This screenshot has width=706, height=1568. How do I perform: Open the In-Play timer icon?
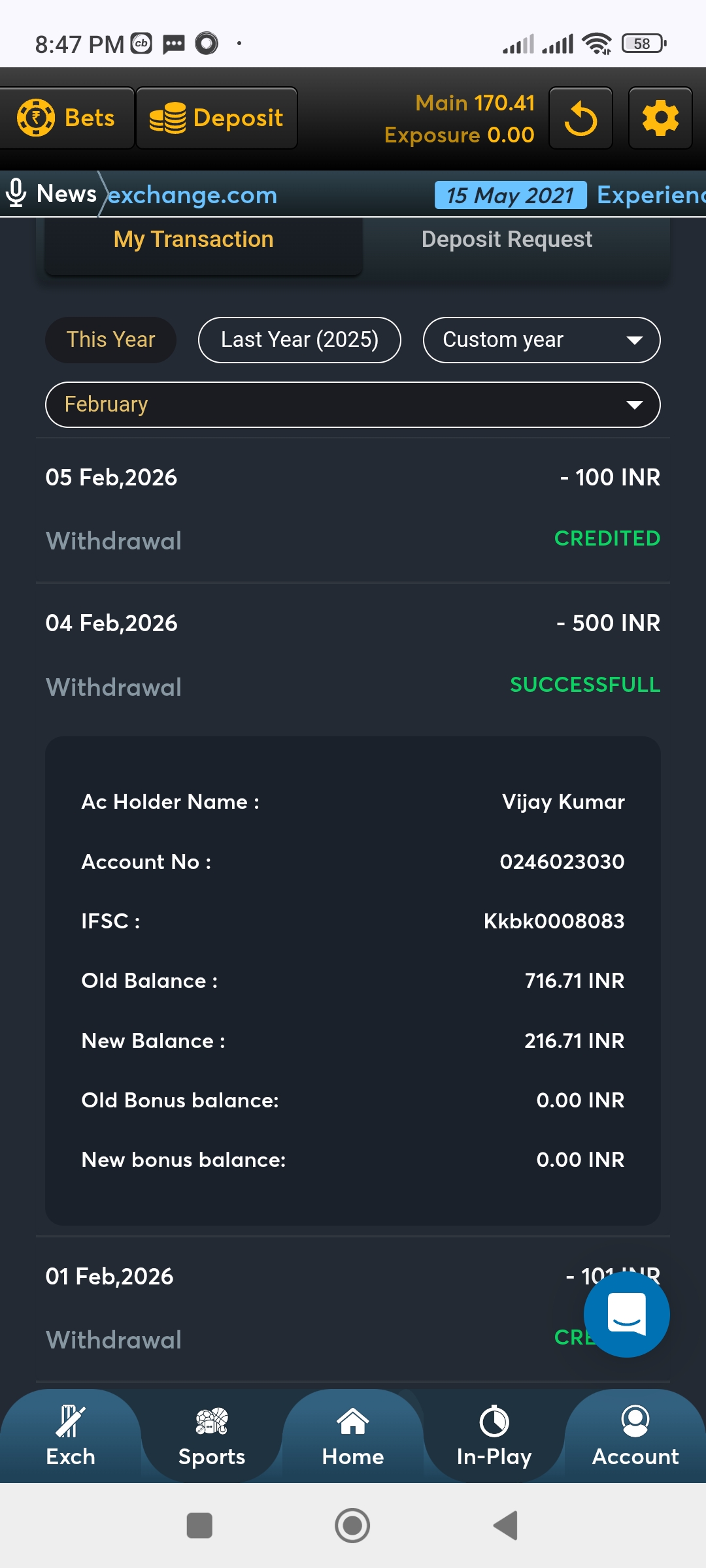tap(494, 1422)
